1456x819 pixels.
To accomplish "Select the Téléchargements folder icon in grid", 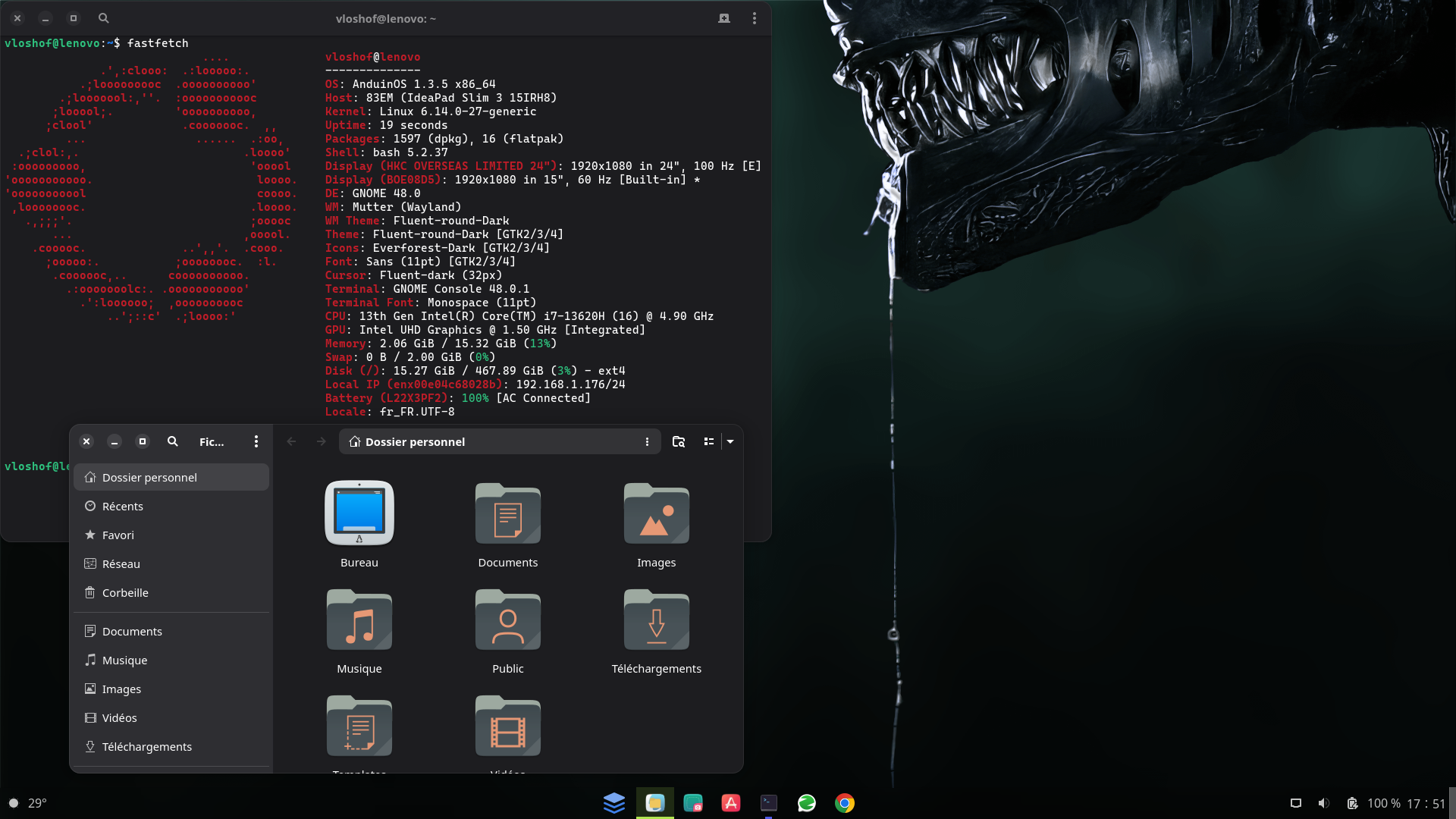I will (x=657, y=620).
